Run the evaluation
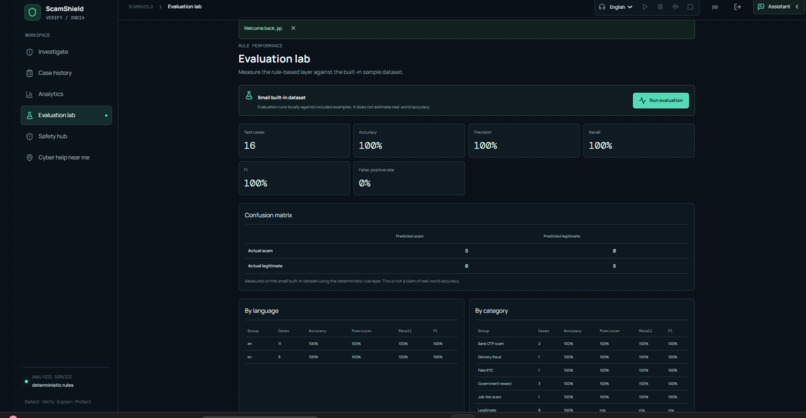Screen dimensions: 806x418 pos(661,100)
